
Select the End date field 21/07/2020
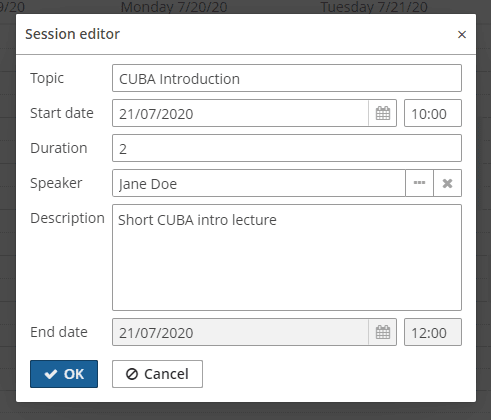coord(240,332)
